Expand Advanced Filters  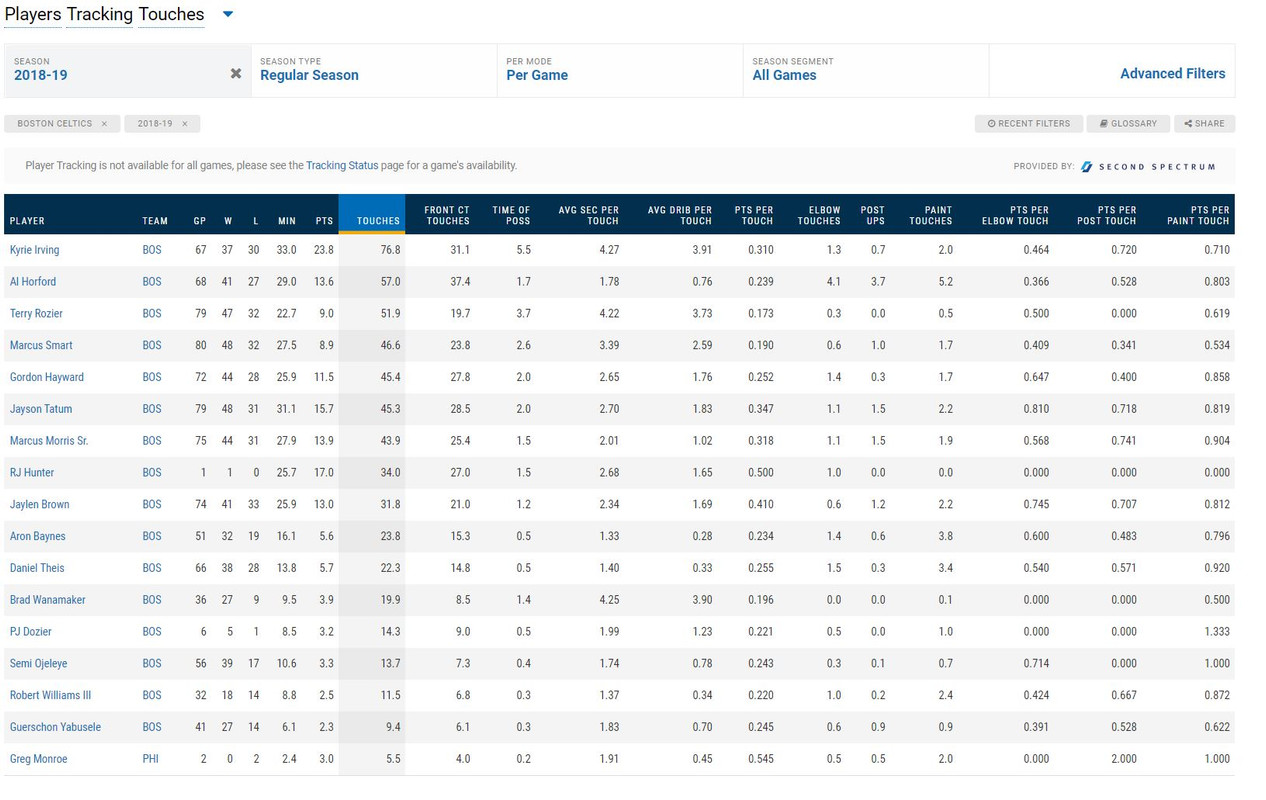click(1172, 73)
